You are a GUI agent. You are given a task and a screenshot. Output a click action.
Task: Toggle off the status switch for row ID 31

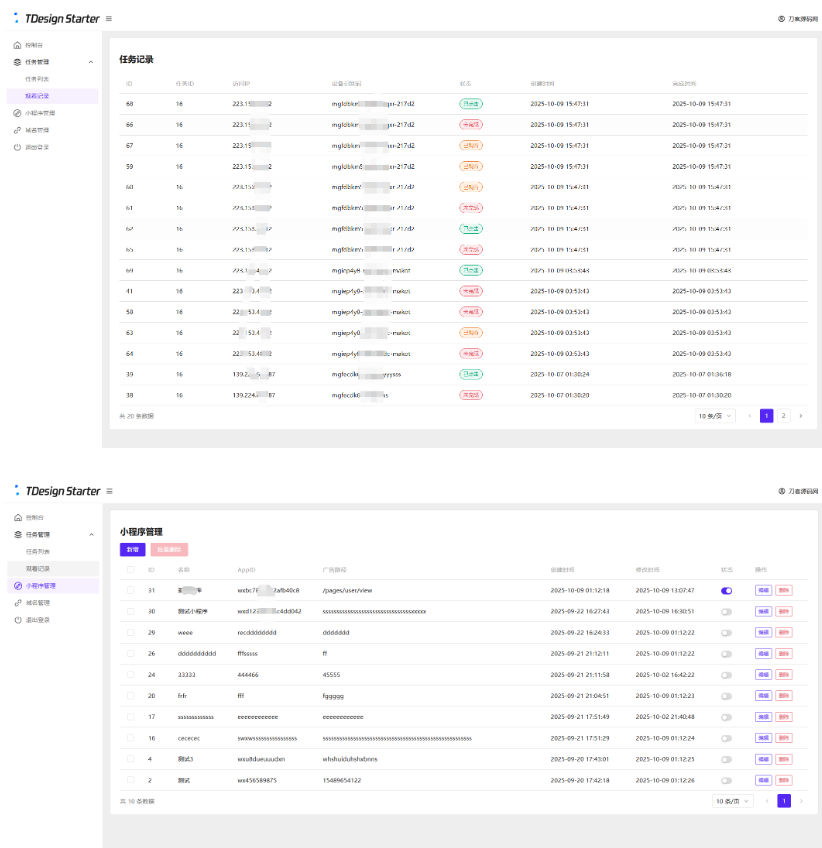[x=726, y=591]
